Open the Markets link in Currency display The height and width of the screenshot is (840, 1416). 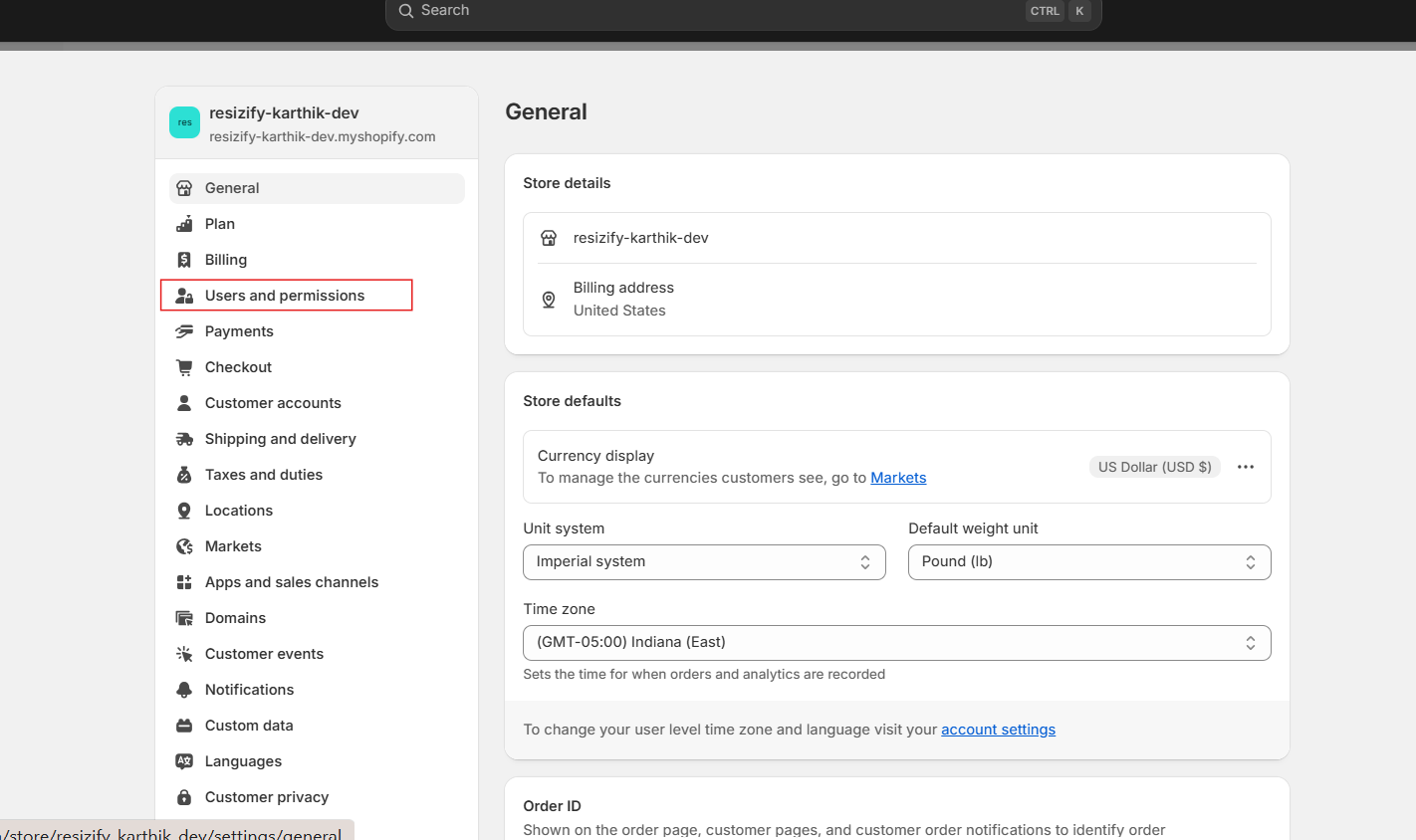pos(898,477)
